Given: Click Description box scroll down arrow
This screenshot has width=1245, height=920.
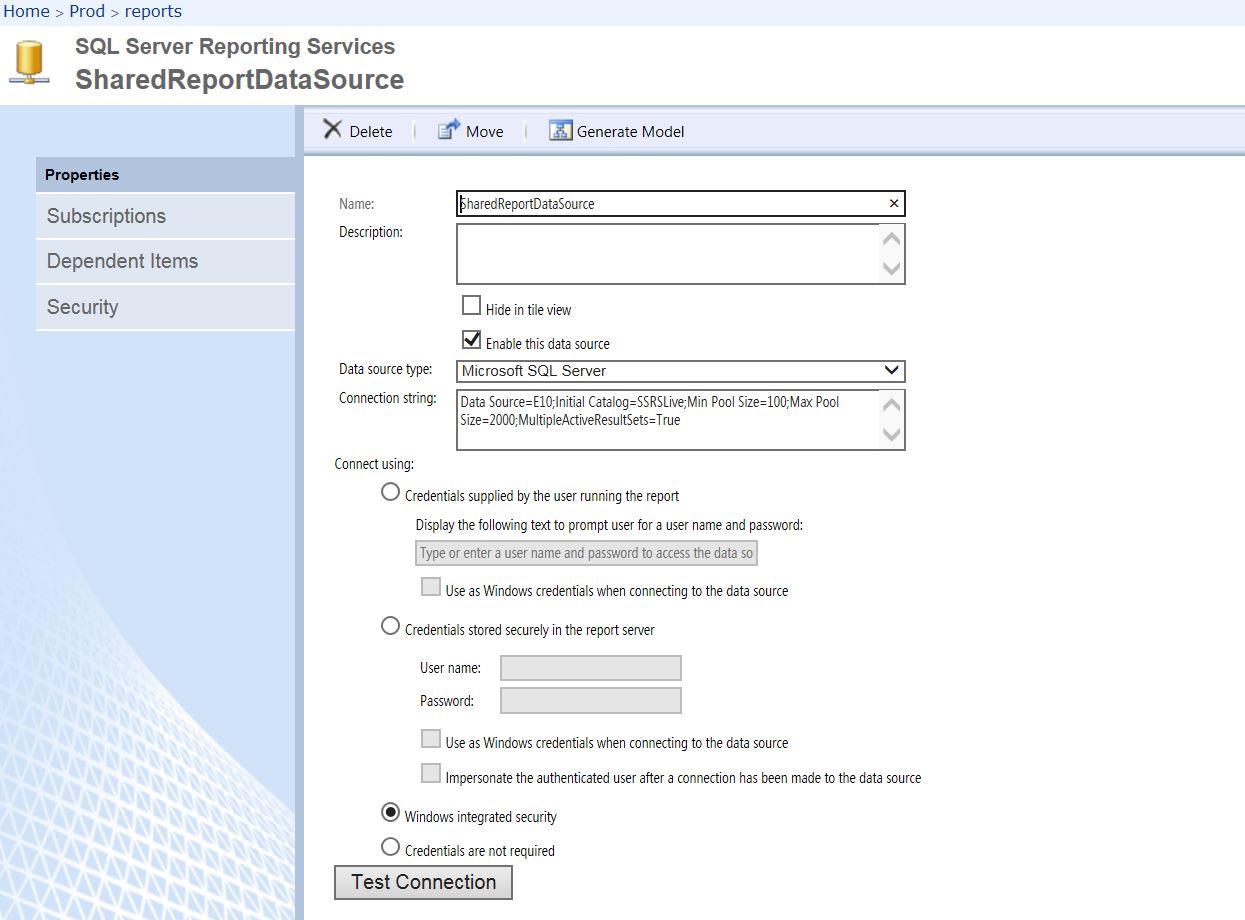Looking at the screenshot, I should tap(892, 268).
